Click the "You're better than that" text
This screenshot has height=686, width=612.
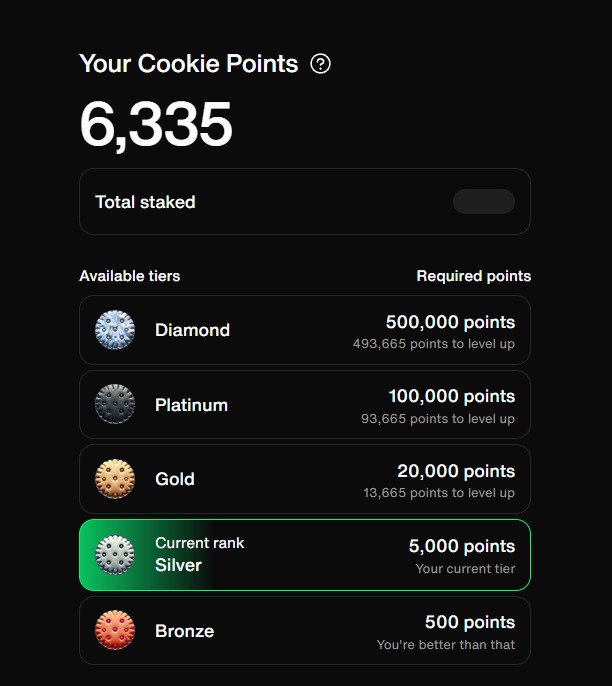tap(446, 645)
